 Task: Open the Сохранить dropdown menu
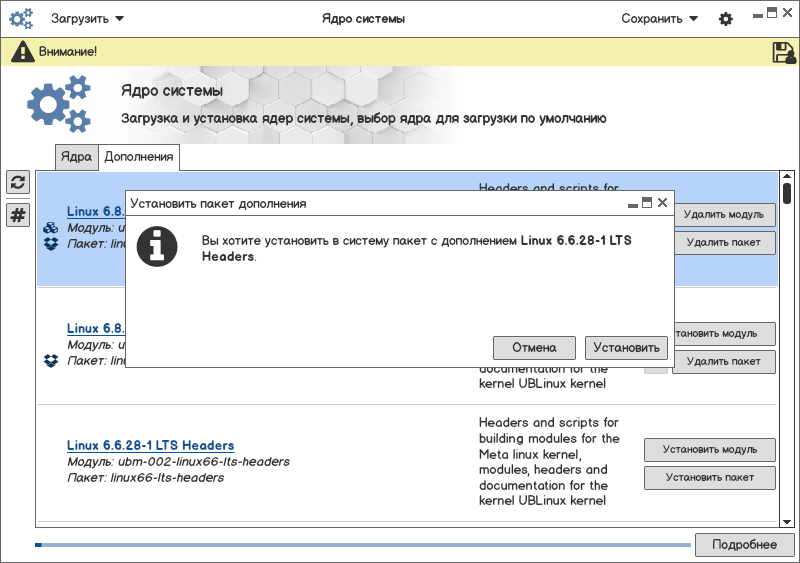click(659, 19)
